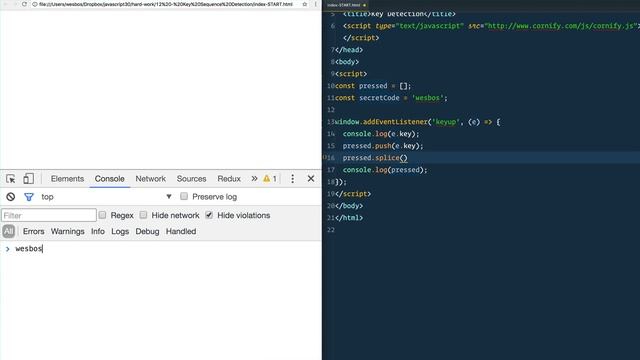
Task: Enable the Preserve log checkbox
Action: pos(184,196)
